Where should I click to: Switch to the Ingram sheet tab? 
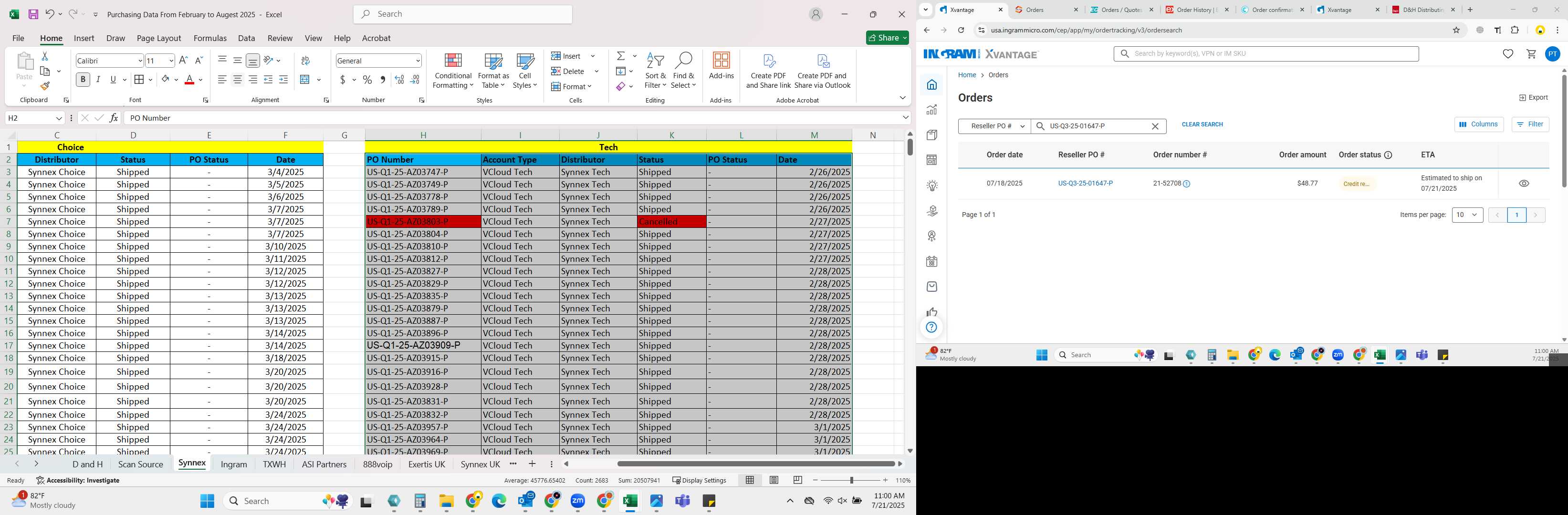pyautogui.click(x=234, y=464)
